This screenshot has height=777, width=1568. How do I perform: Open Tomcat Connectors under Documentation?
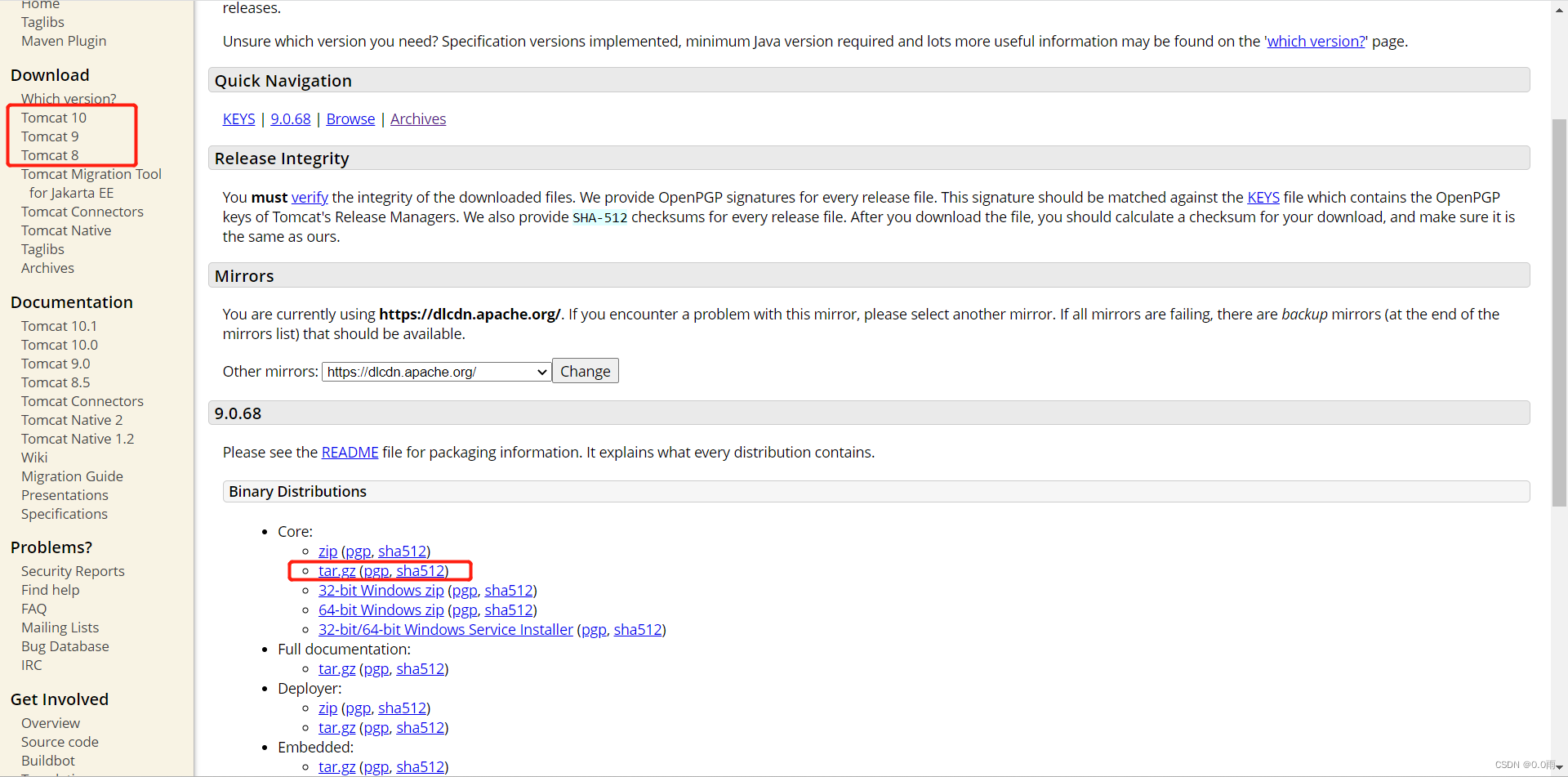click(x=82, y=401)
